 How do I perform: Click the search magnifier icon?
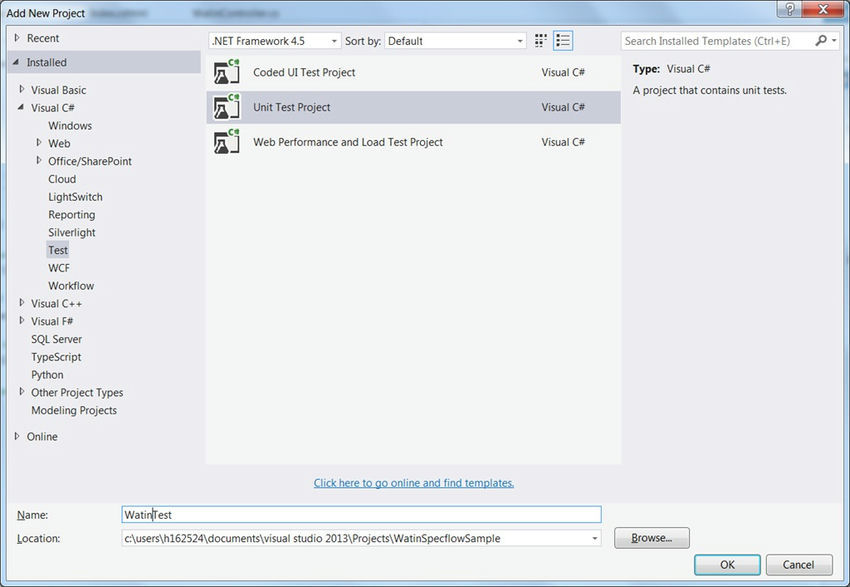[x=823, y=41]
